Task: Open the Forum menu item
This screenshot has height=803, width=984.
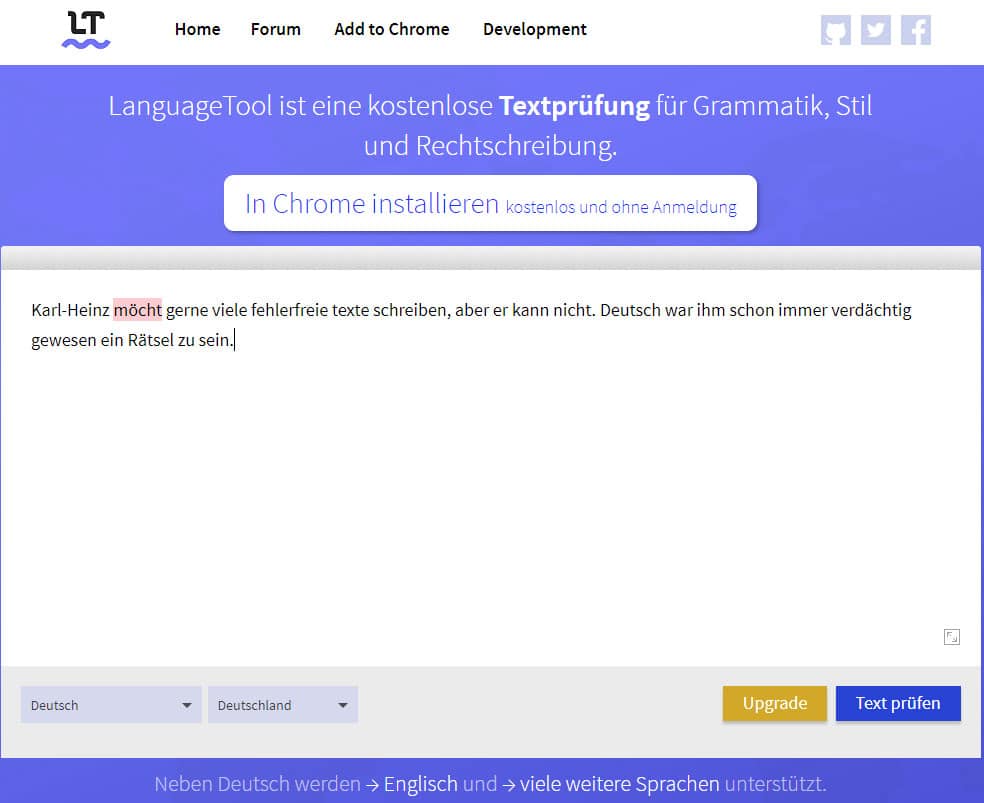Action: click(x=275, y=29)
